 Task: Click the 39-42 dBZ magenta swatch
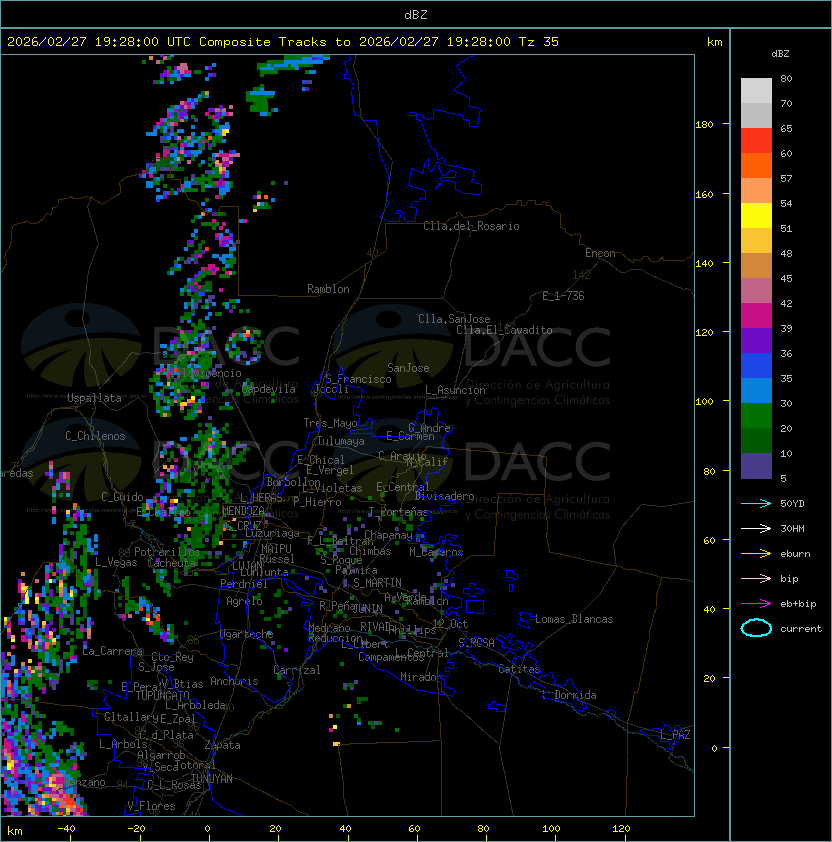756,315
